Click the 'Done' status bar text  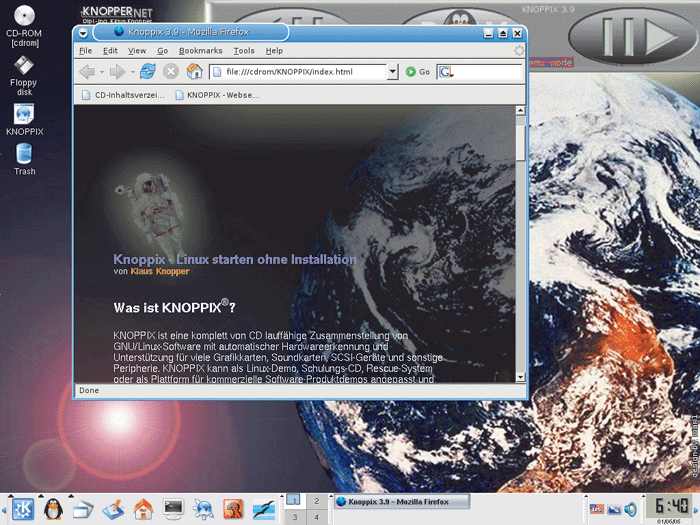[x=89, y=391]
